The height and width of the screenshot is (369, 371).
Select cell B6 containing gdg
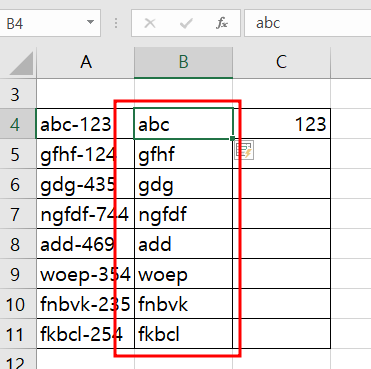[183, 184]
